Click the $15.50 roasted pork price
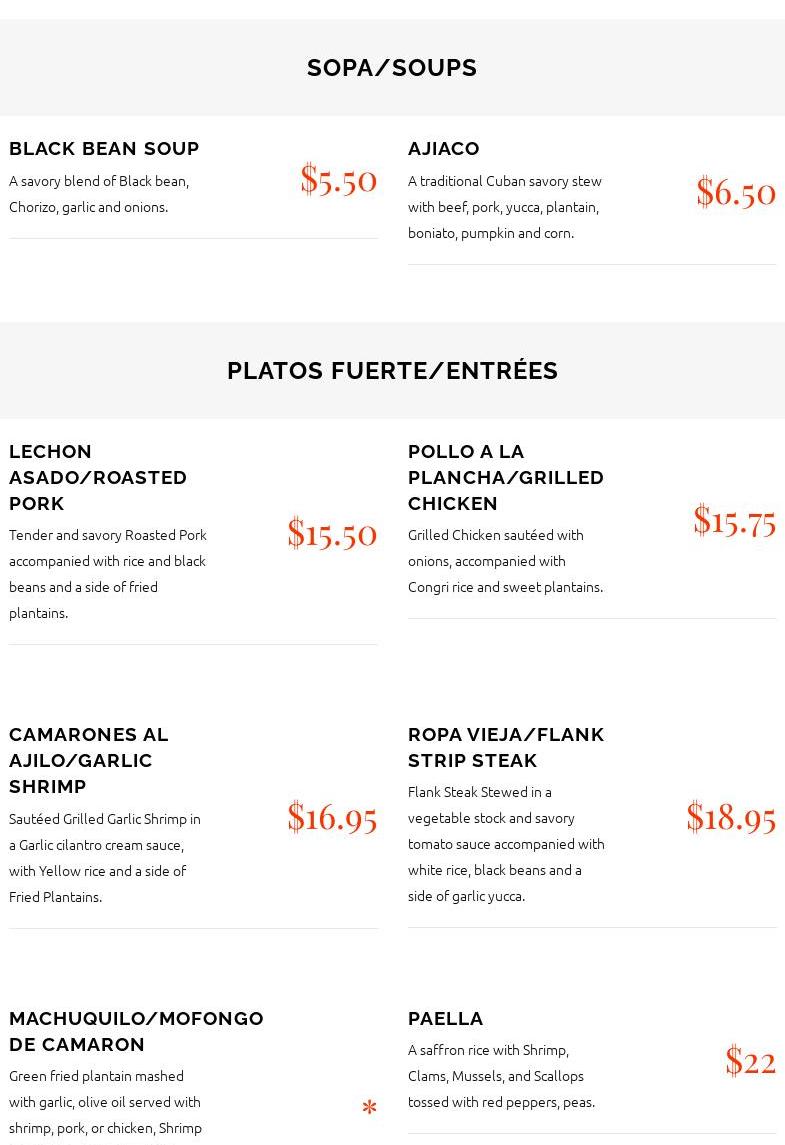 331,533
